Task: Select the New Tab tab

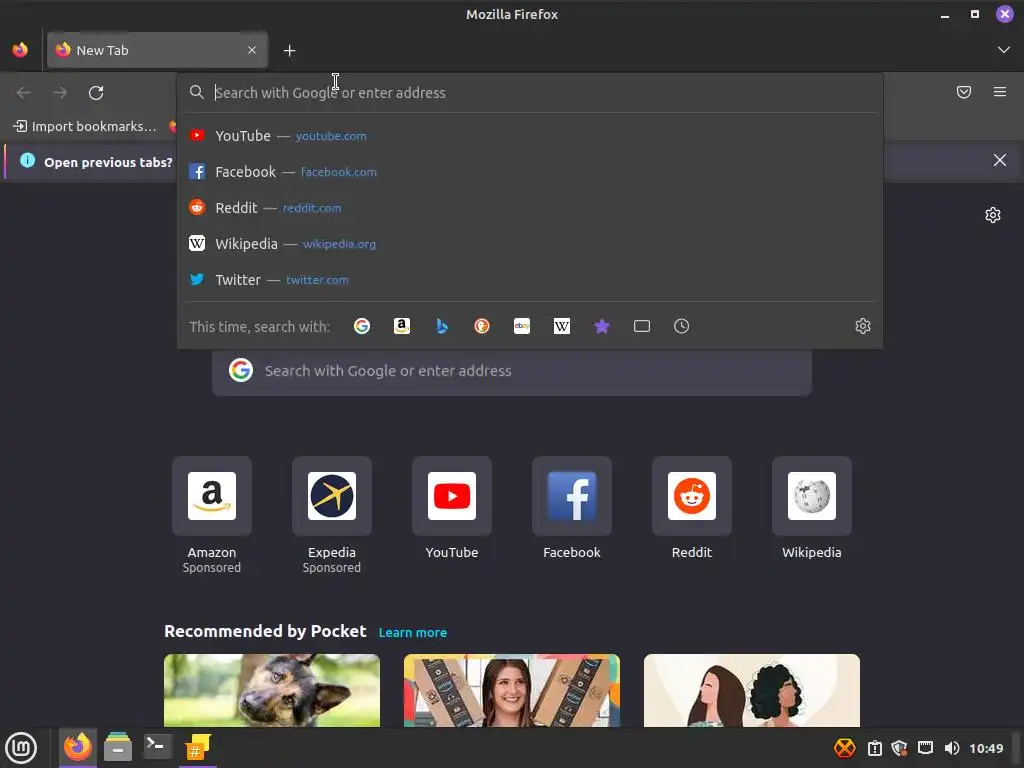Action: coord(157,50)
